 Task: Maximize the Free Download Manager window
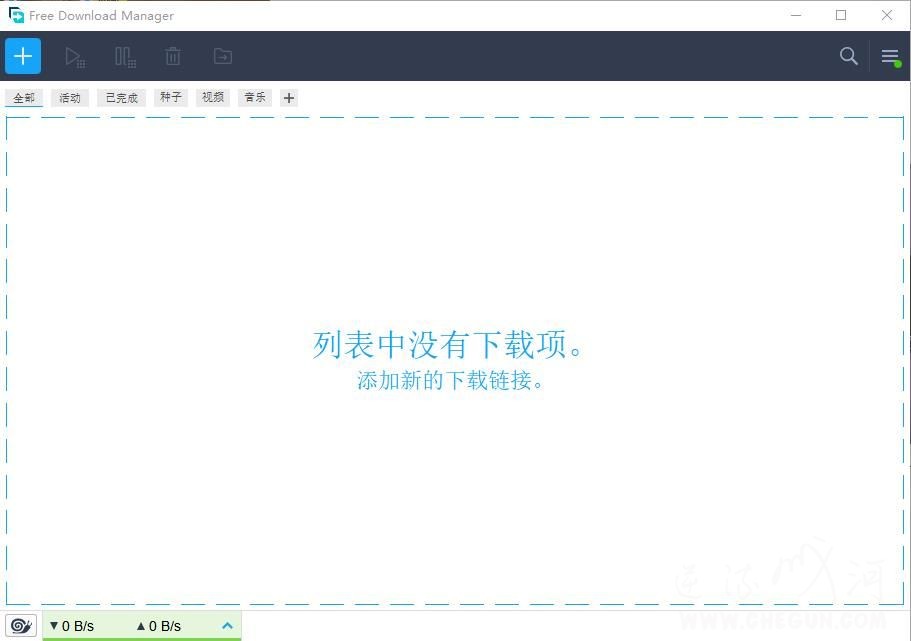[841, 15]
